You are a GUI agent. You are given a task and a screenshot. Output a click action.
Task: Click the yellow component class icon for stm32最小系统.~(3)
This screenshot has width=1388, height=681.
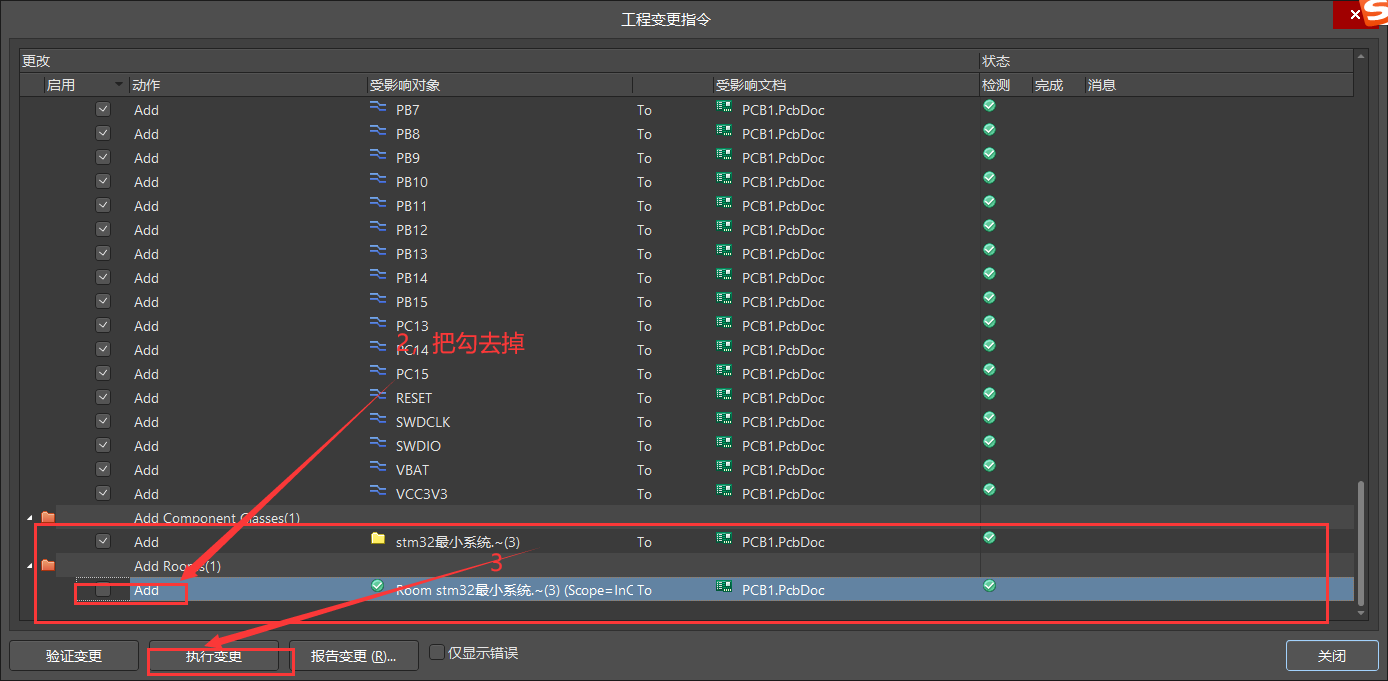[378, 541]
